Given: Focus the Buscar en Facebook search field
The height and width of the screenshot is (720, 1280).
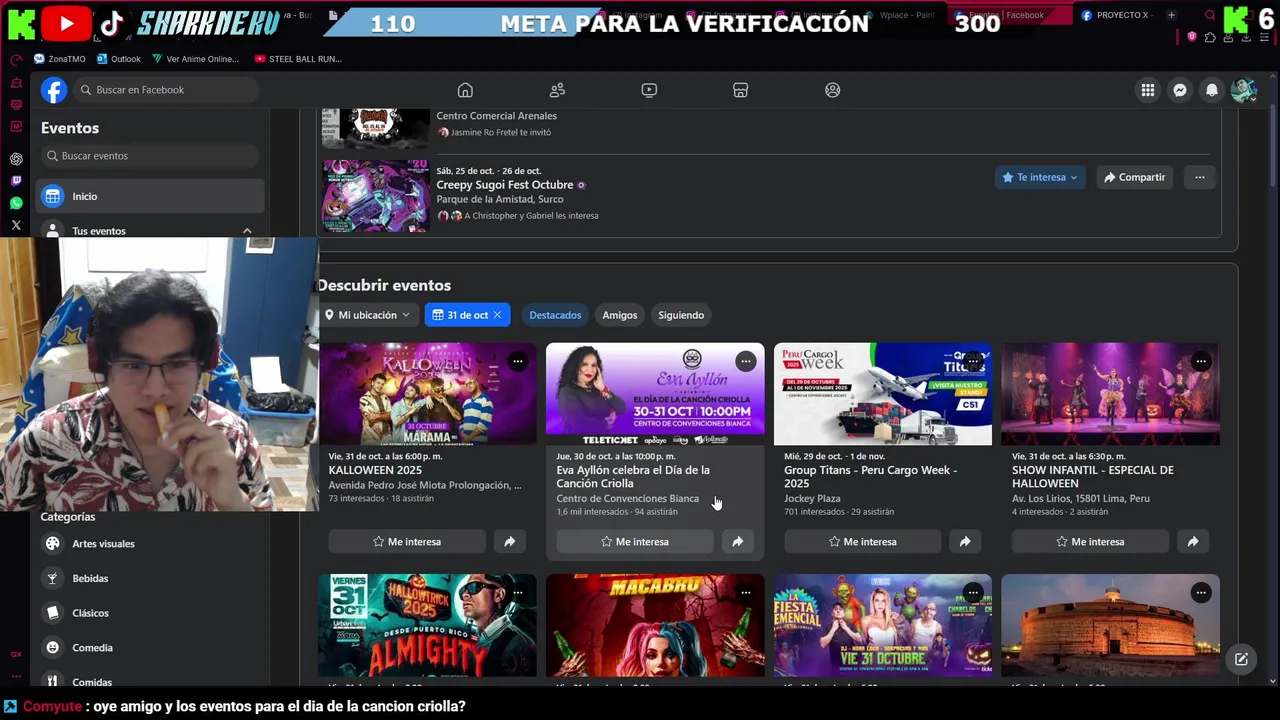Looking at the screenshot, I should [166, 90].
